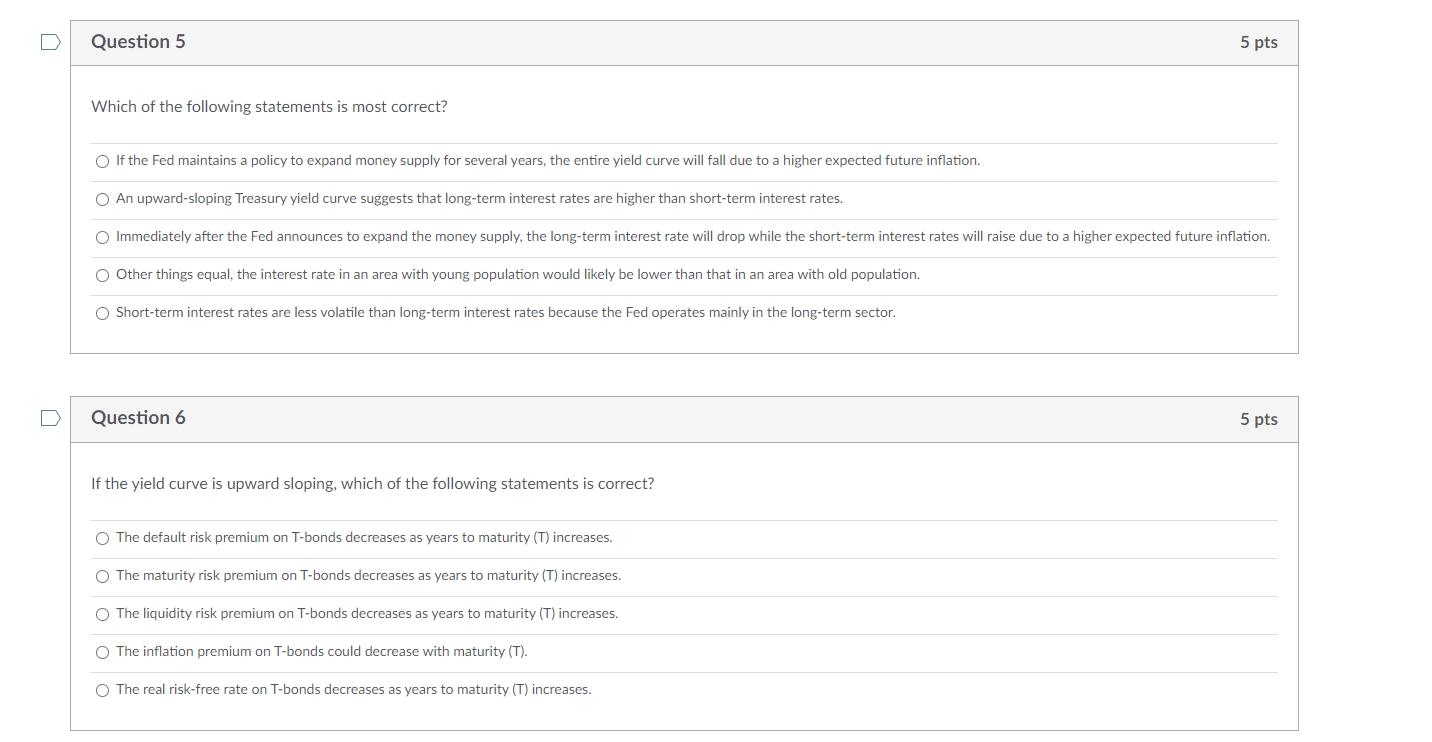Screen dimensions: 1432x742
Task: Flag Question 6 with the bookmark icon
Action: tap(50, 418)
